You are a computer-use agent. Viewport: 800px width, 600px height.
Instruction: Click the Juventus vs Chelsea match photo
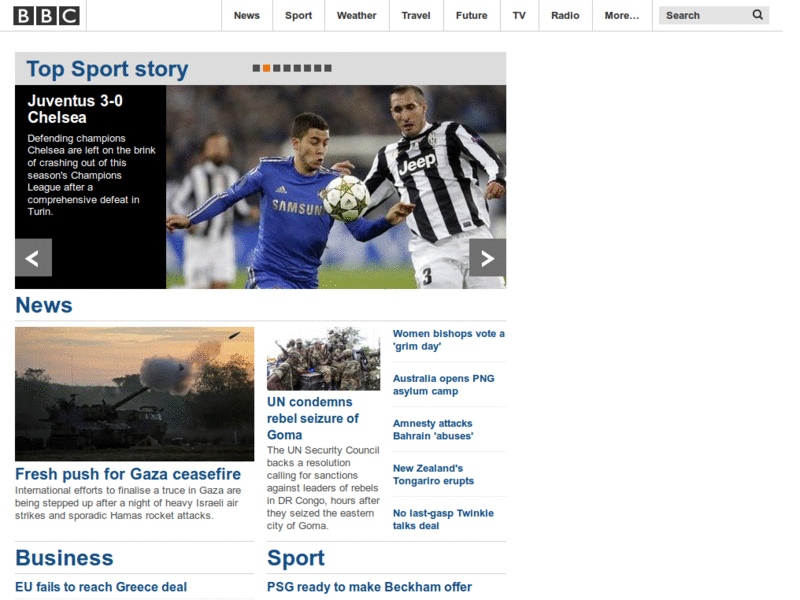coord(336,187)
